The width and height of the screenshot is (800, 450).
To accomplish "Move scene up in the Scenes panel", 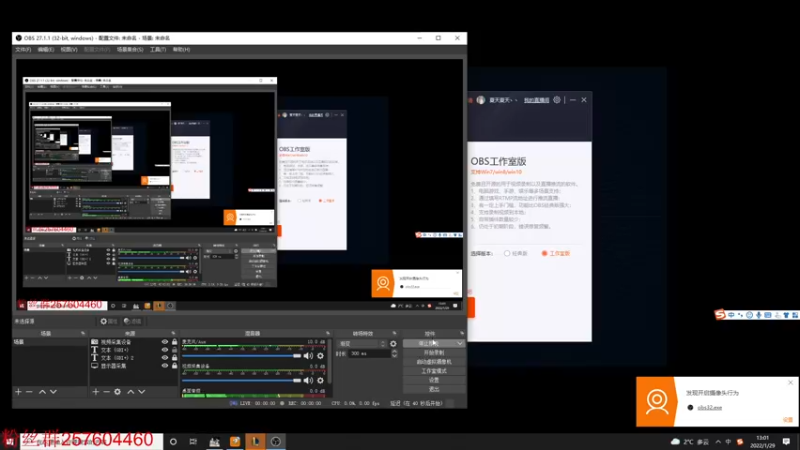I will coord(42,391).
